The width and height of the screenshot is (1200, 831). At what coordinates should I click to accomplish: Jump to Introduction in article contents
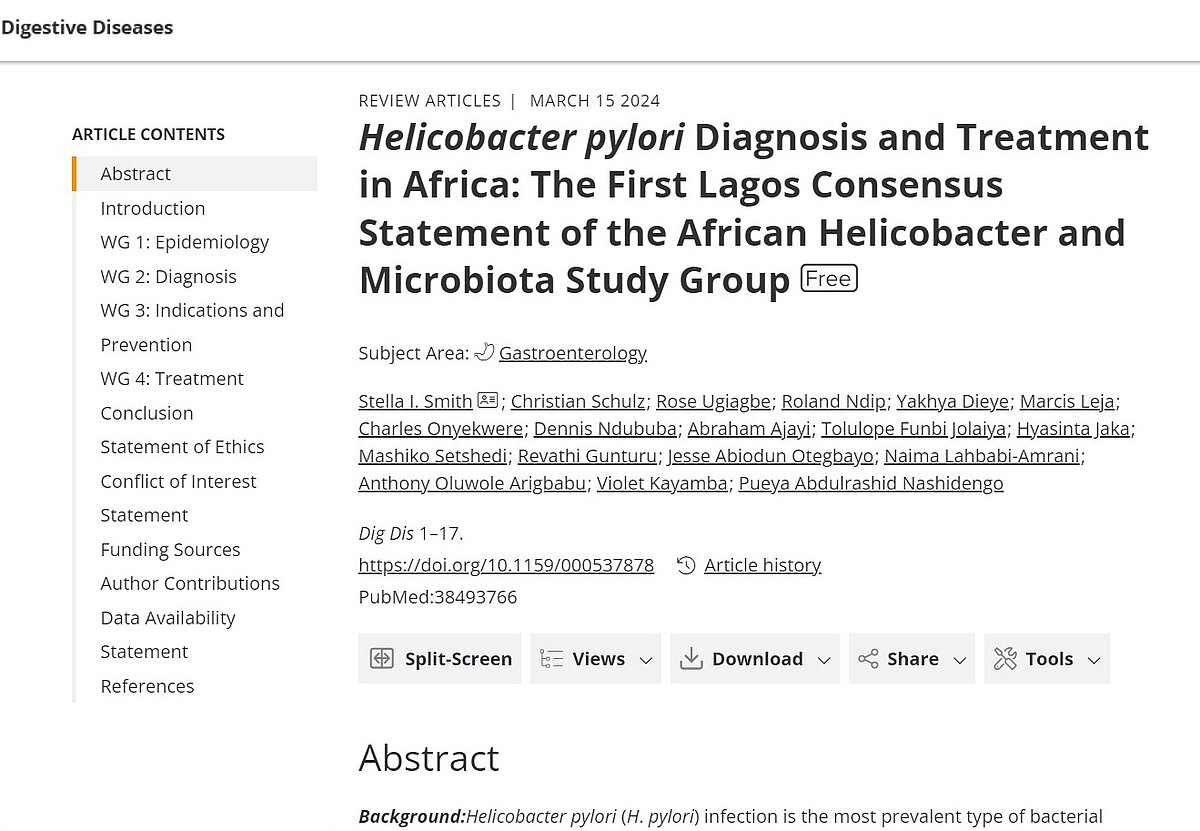153,208
